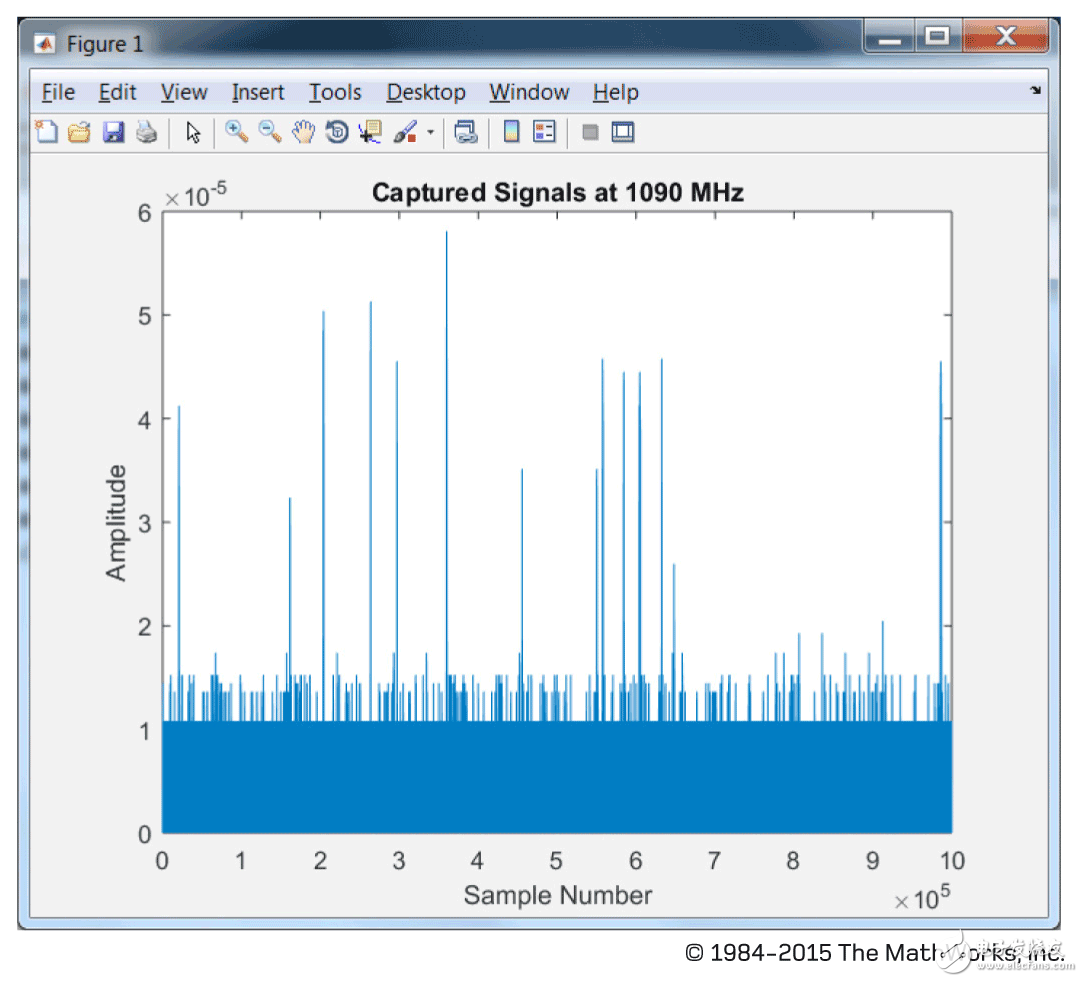Enable the Rotate 3D tool
The image size is (1083, 982).
point(337,132)
